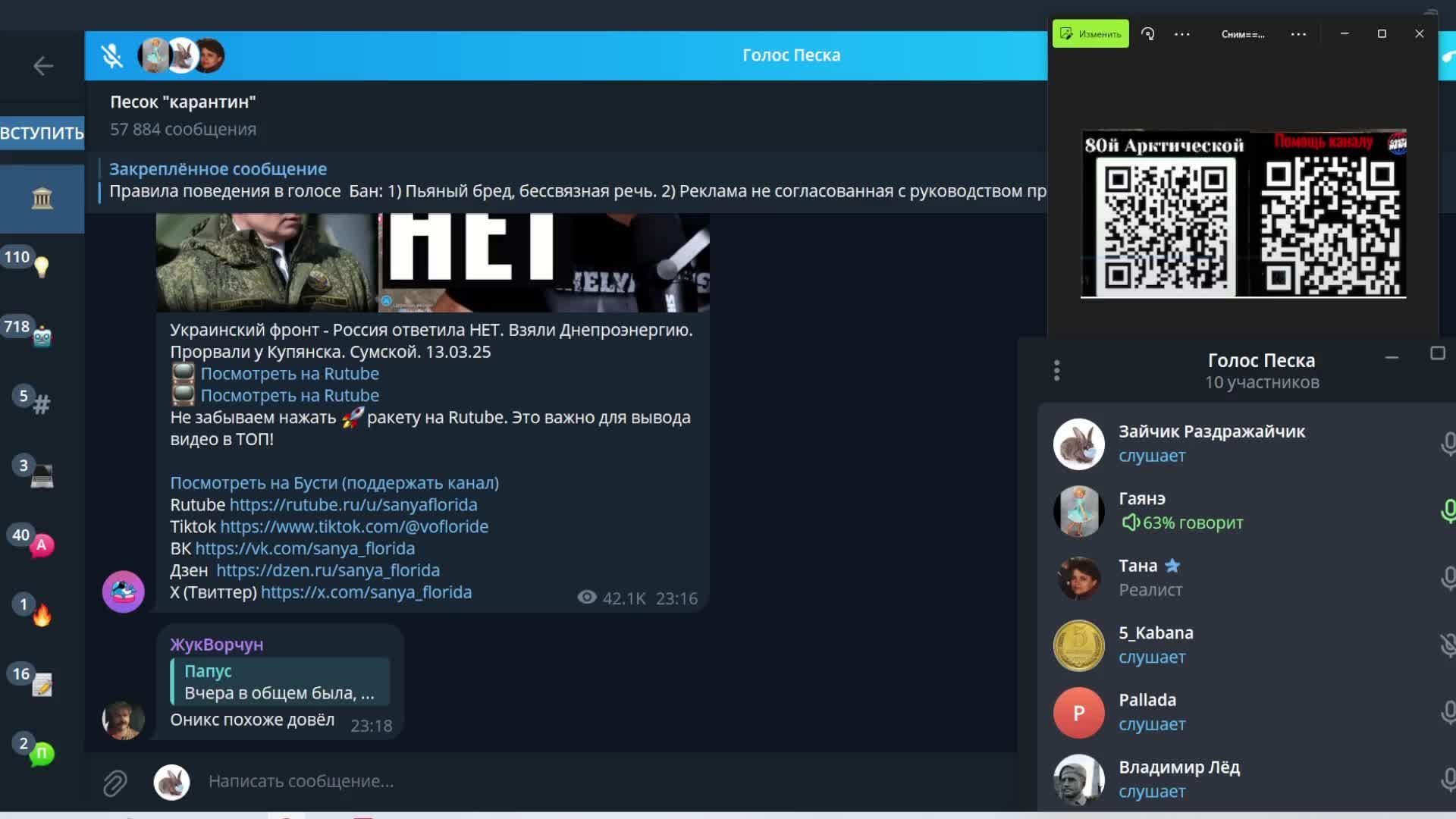The image size is (1456, 819).
Task: Open the green П folder with 2 unread
Action: coord(42,754)
